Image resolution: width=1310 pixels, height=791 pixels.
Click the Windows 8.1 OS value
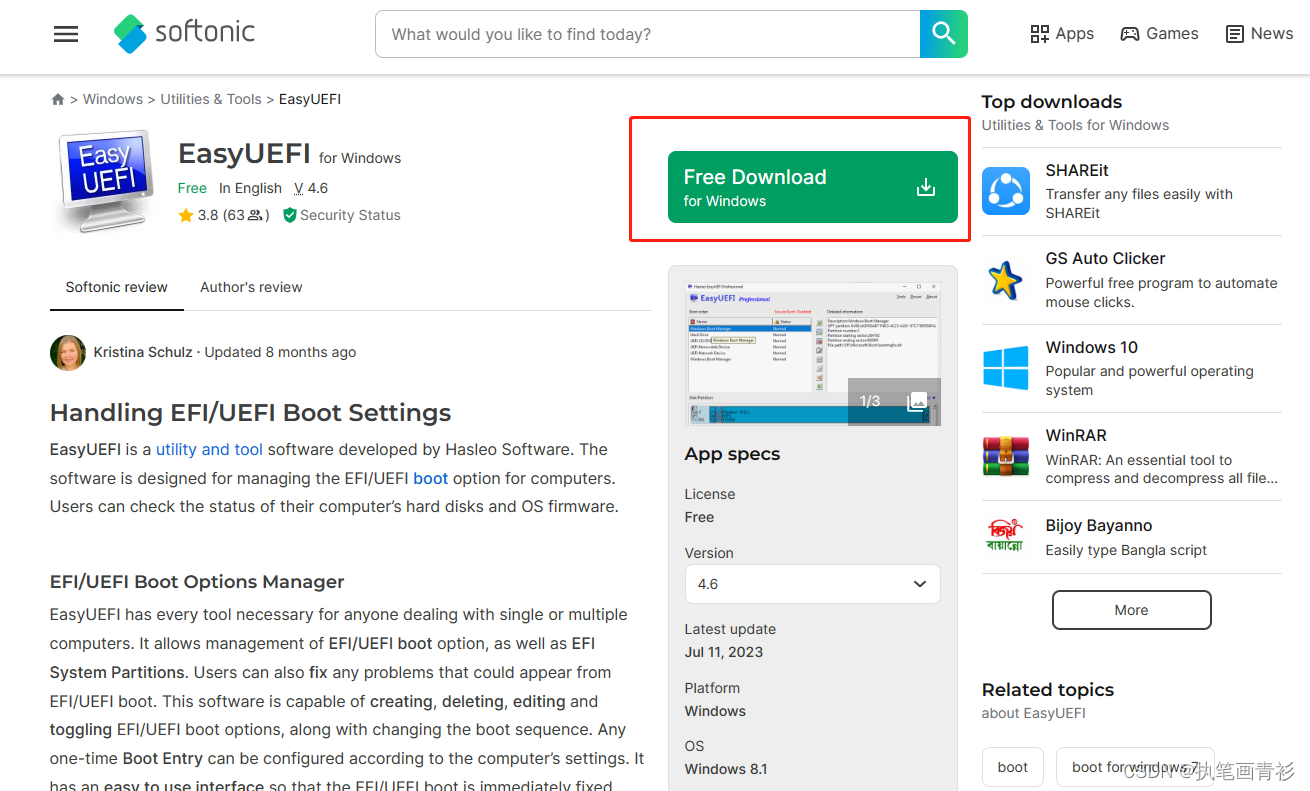pos(726,769)
